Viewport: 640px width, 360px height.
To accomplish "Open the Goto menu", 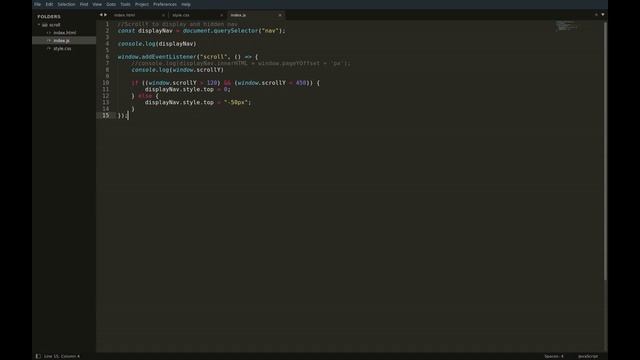I will coord(111,4).
